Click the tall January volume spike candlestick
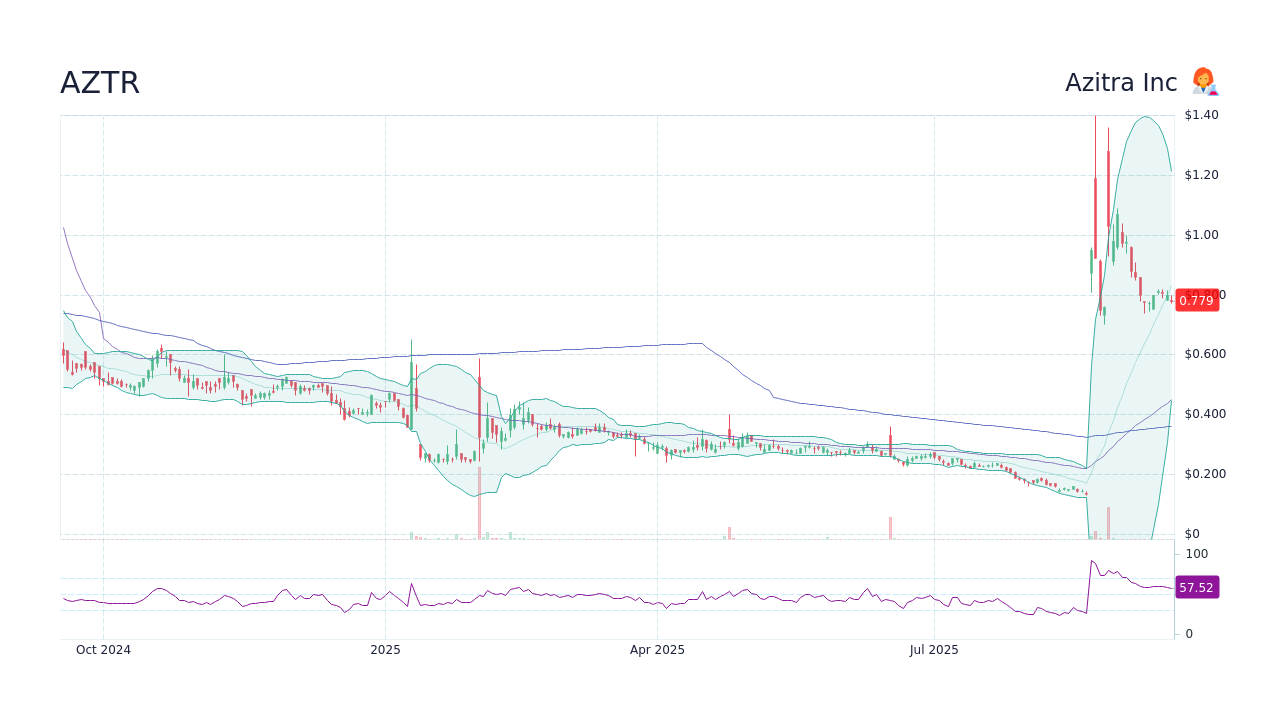The image size is (1280, 720). (x=411, y=390)
